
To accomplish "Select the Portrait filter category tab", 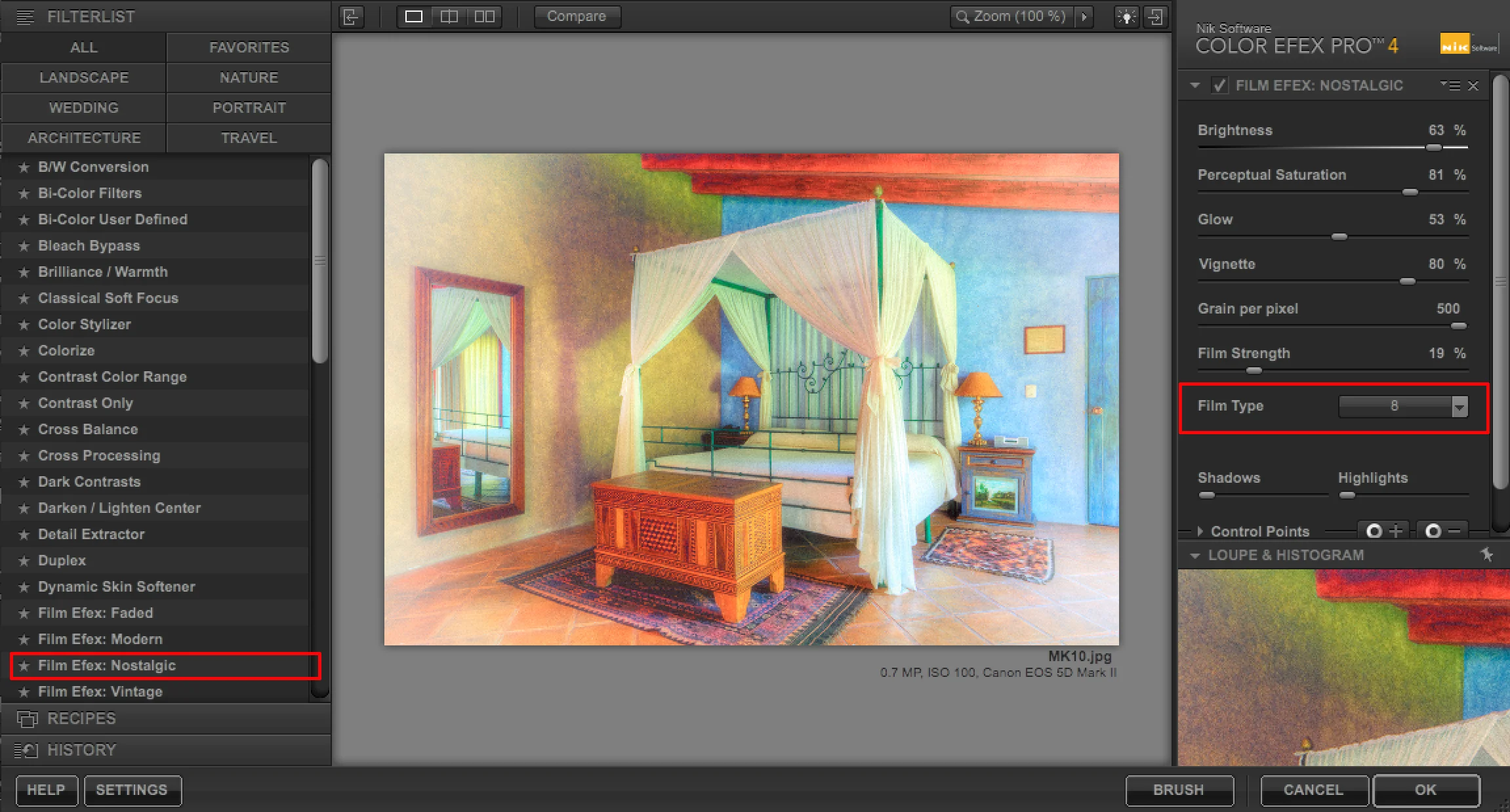I will 249,108.
